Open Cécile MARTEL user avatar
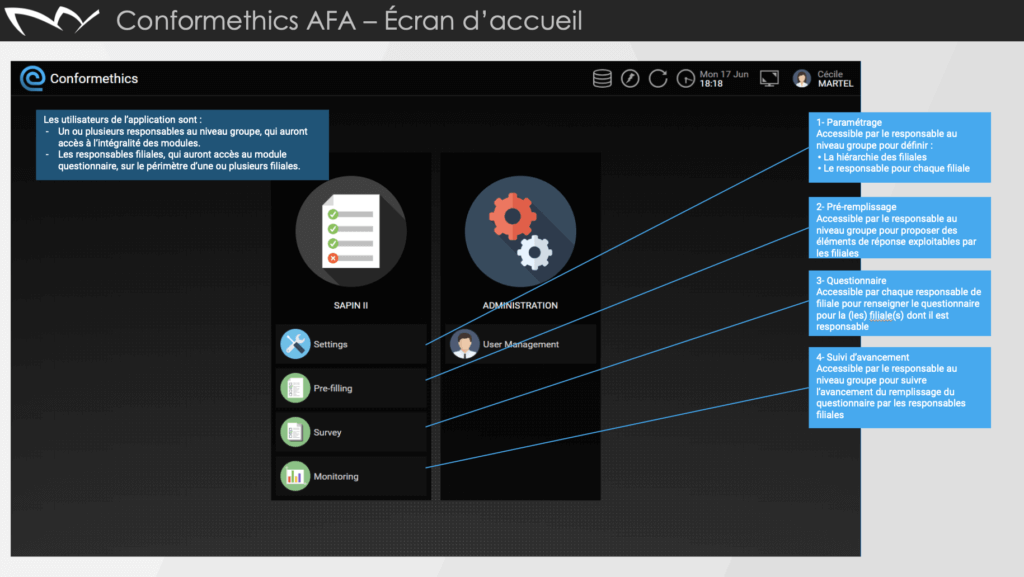The height and width of the screenshot is (577, 1024). point(802,78)
